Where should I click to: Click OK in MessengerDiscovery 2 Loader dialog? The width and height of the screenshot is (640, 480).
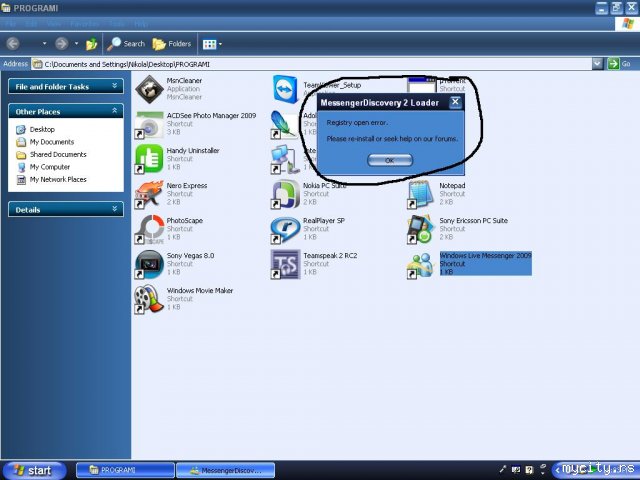click(390, 160)
